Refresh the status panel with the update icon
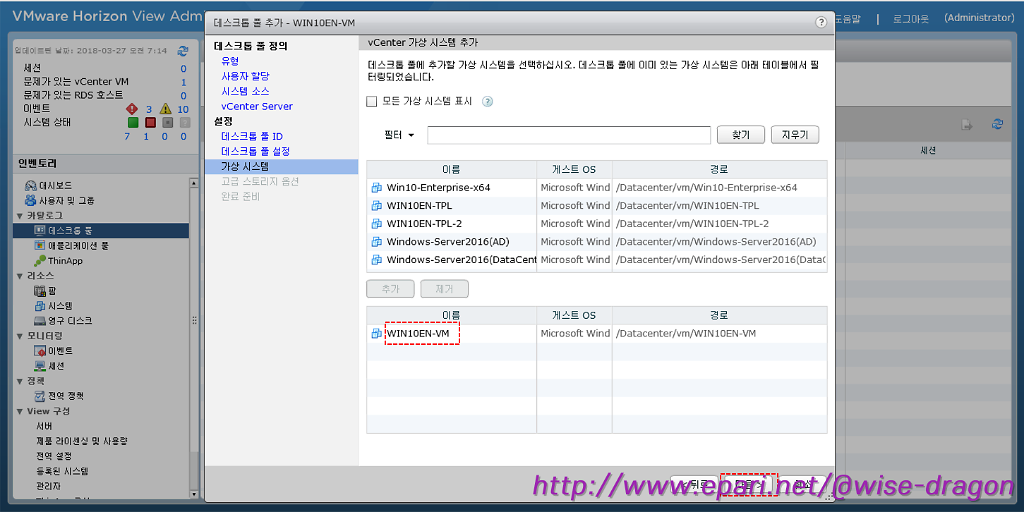The image size is (1024, 512). click(x=183, y=50)
